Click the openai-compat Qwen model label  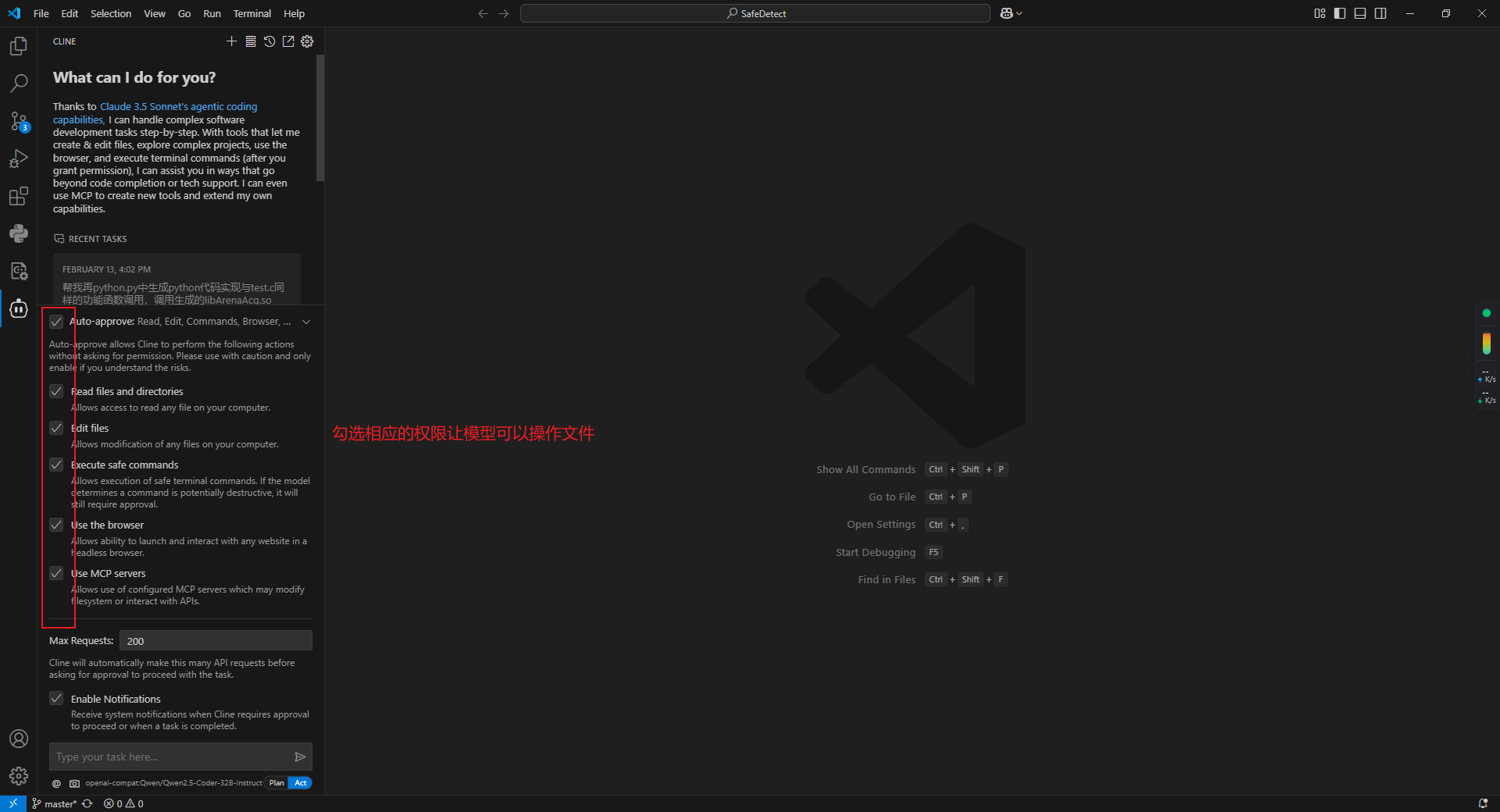(x=173, y=783)
